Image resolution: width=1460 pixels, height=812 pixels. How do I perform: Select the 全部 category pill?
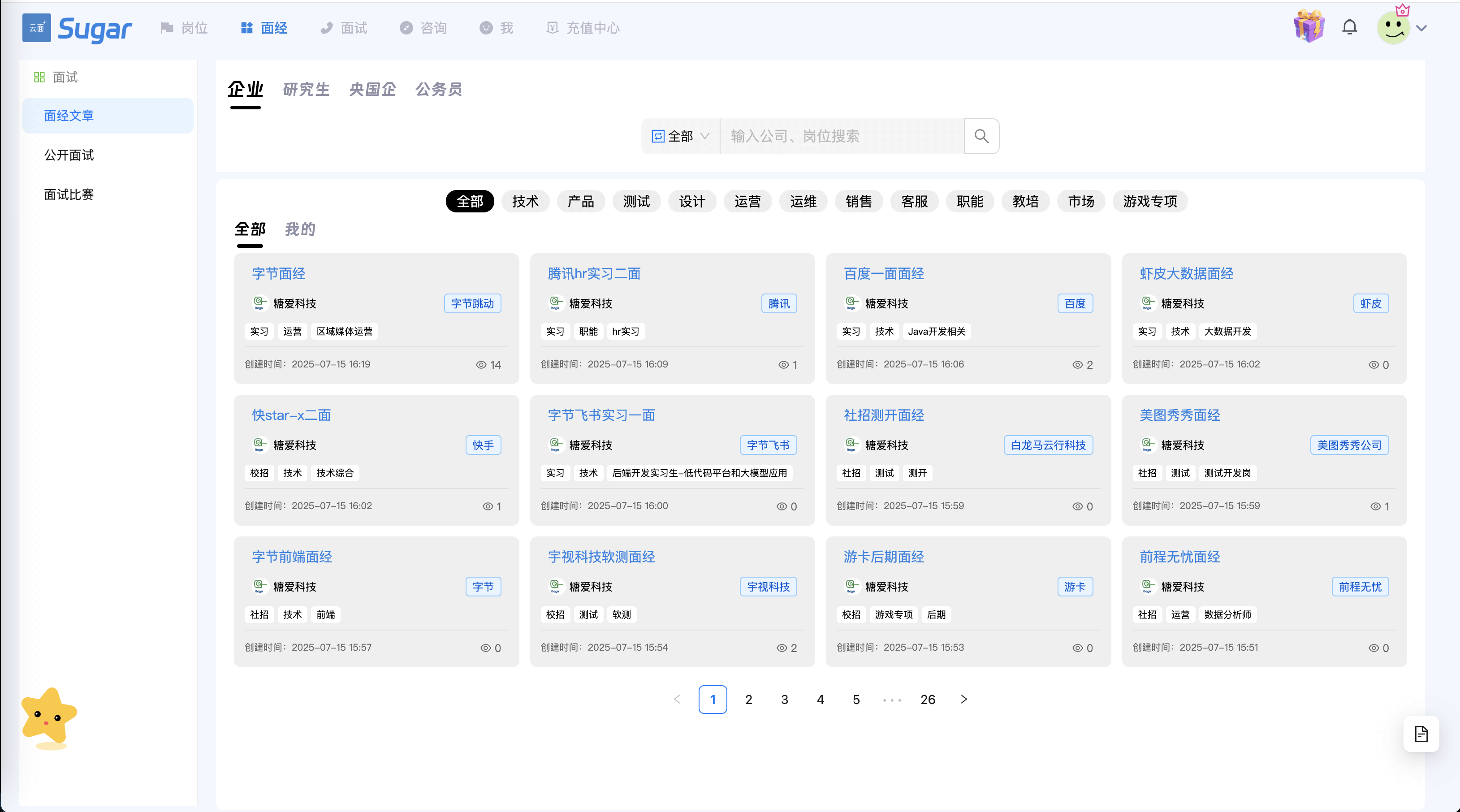[470, 201]
